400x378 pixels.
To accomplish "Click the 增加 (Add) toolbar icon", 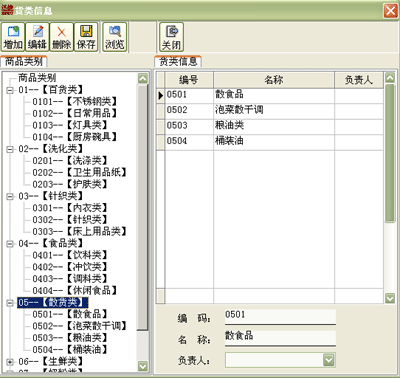I will click(x=13, y=37).
